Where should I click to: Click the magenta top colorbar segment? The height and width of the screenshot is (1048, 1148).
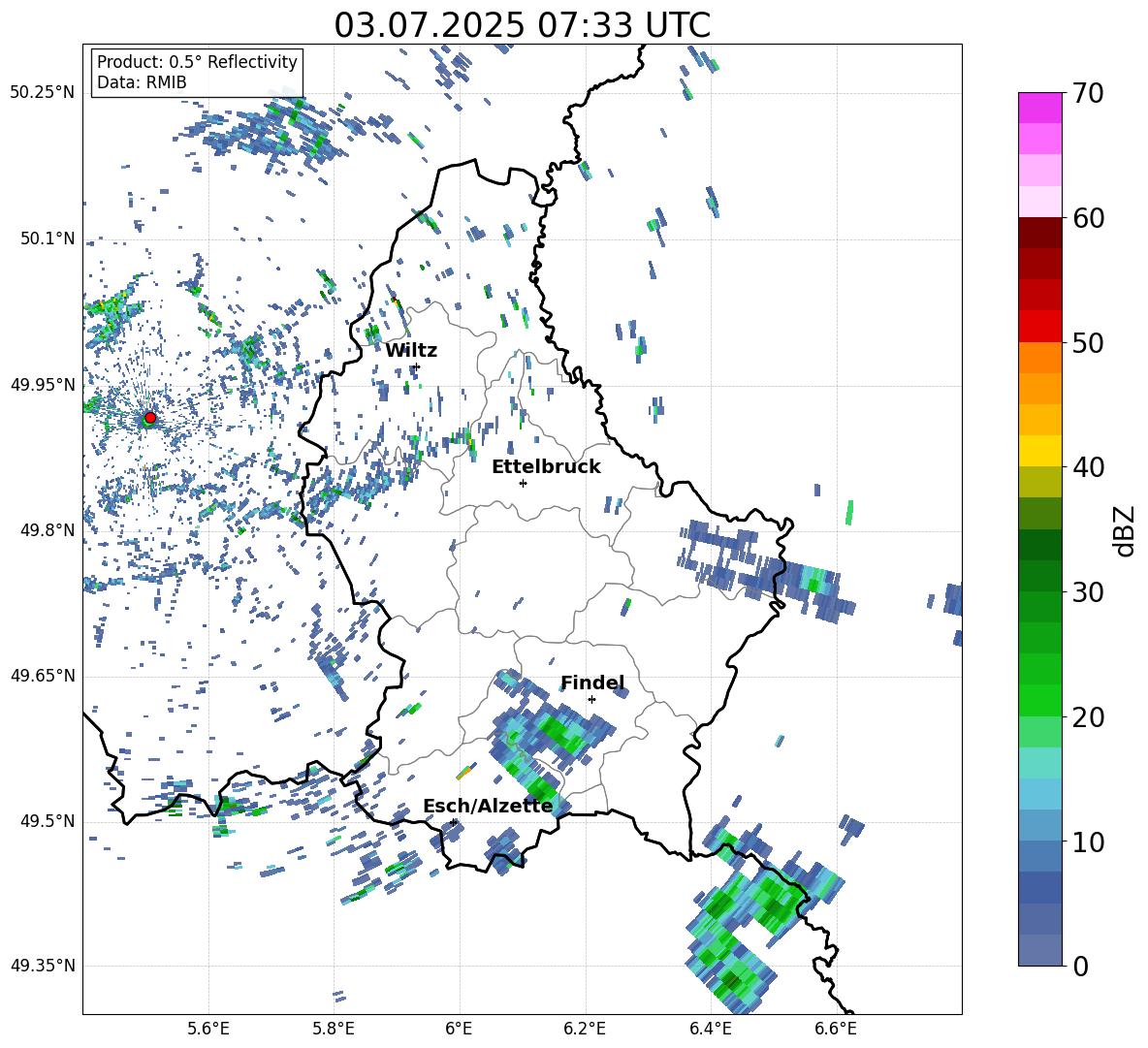[x=1039, y=108]
